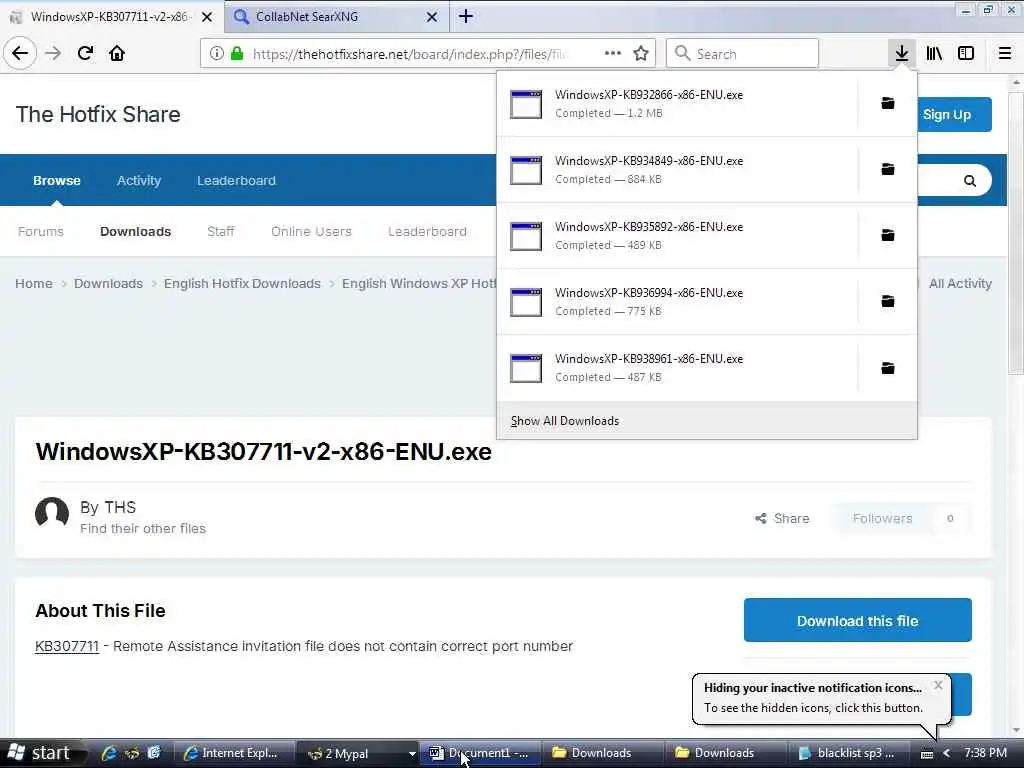Screen dimensions: 1024x768
Task: Open the WindowsXP-KB932866-x86-ENU.exe download entry
Action: tap(677, 104)
